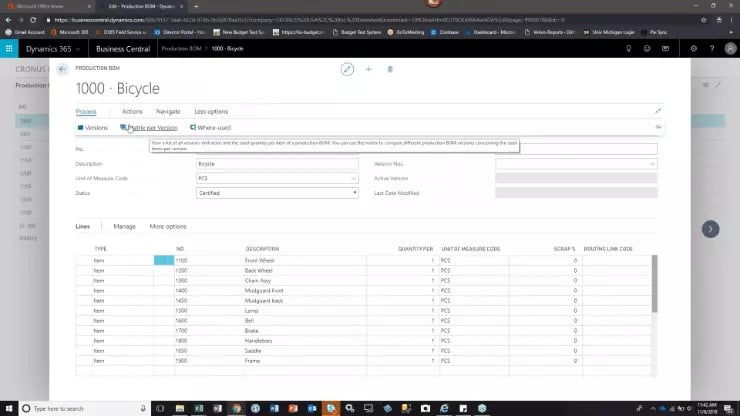The width and height of the screenshot is (740, 416).
Task: Toggle edit mode with the pencil icon
Action: 347,69
